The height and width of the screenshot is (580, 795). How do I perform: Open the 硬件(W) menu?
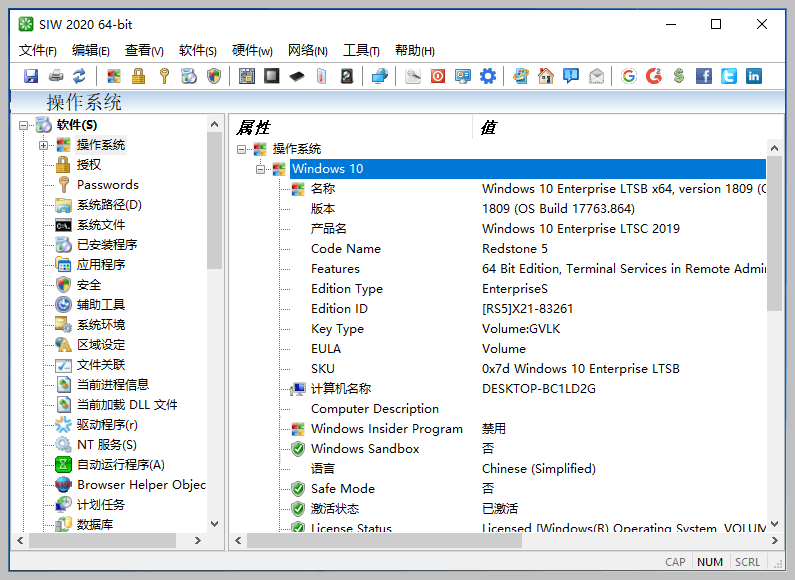pos(252,51)
